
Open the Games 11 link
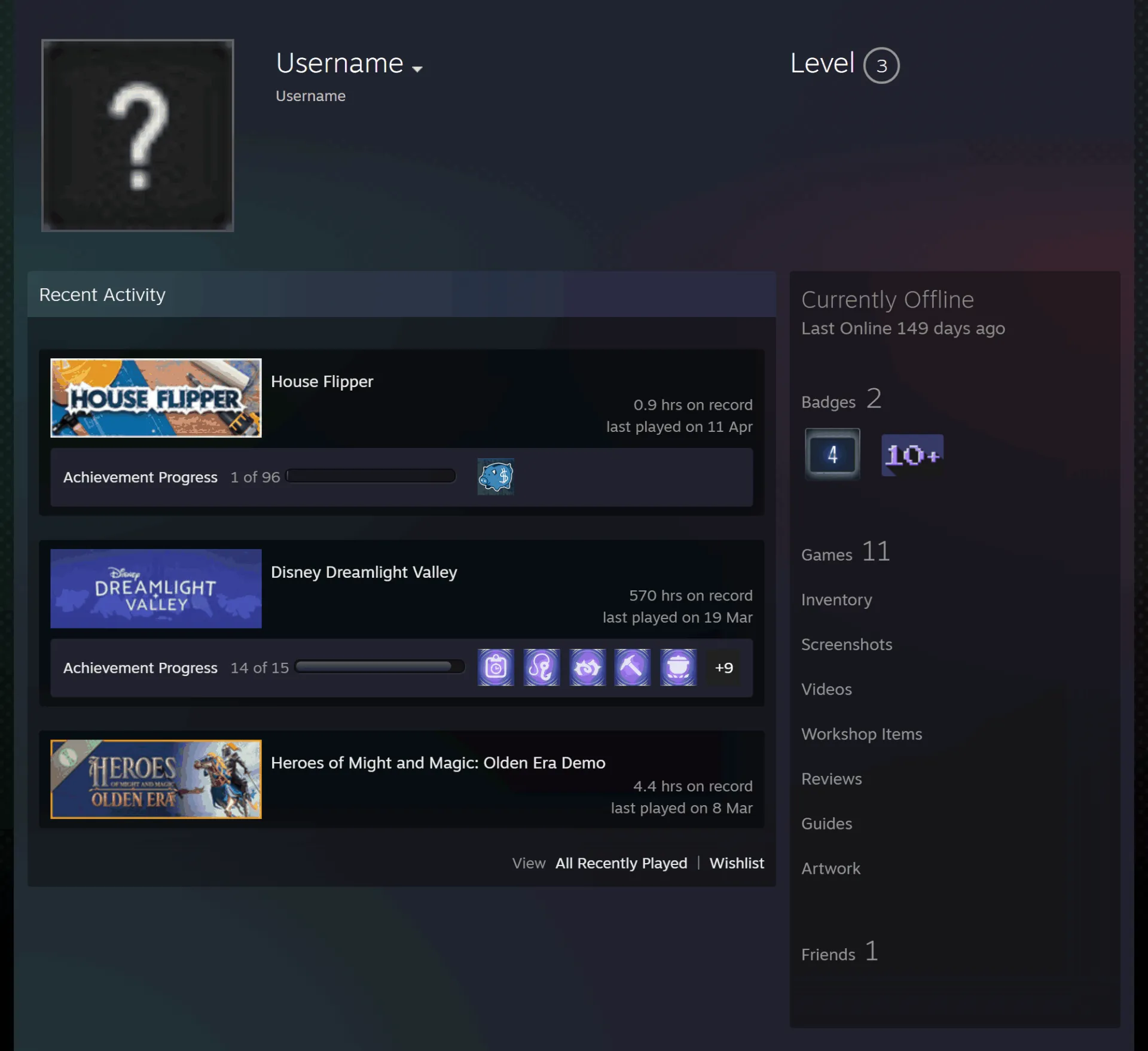tap(845, 552)
